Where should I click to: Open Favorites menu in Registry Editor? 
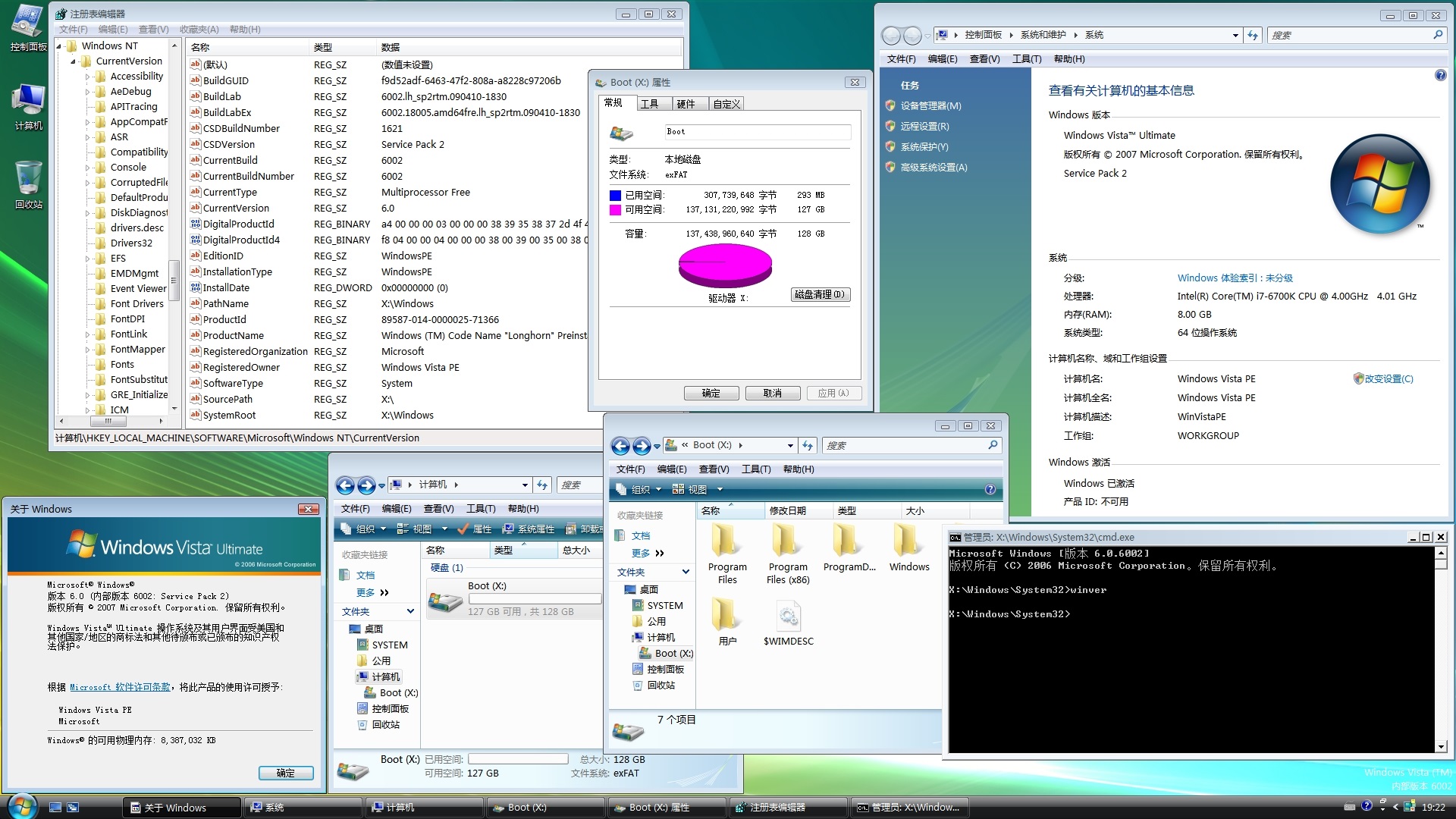(x=199, y=30)
